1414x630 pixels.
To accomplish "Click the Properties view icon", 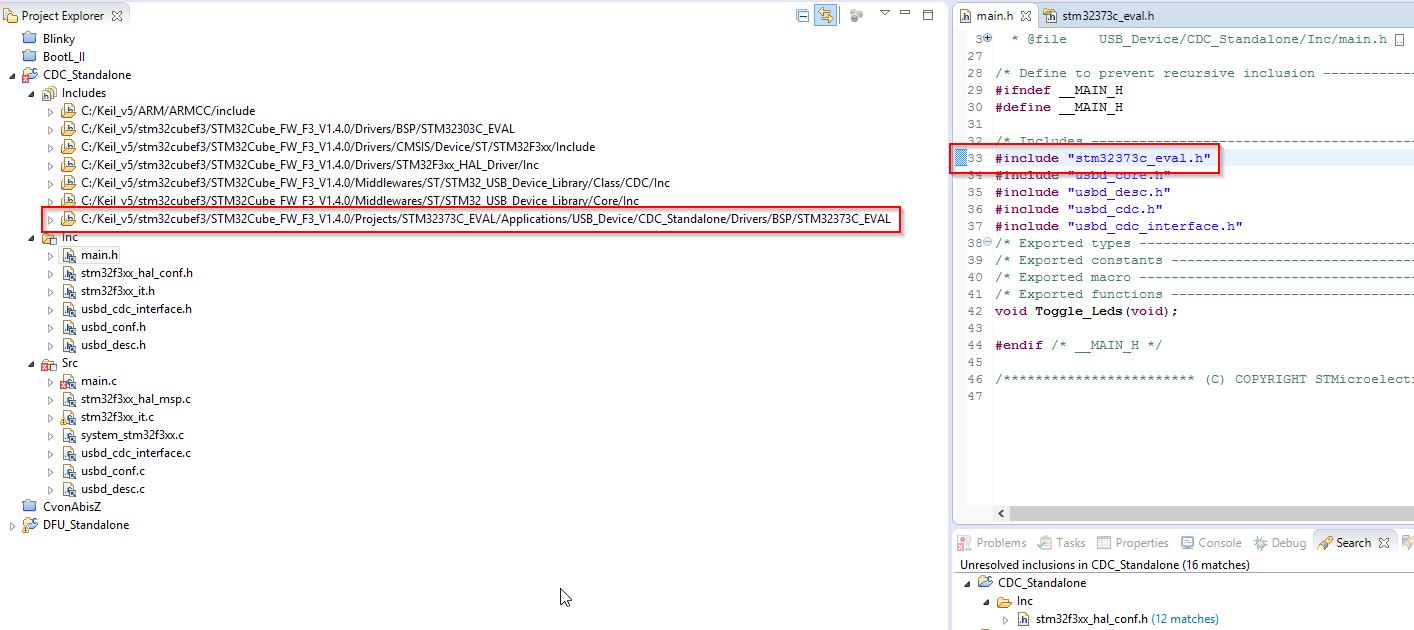I will (x=1104, y=543).
